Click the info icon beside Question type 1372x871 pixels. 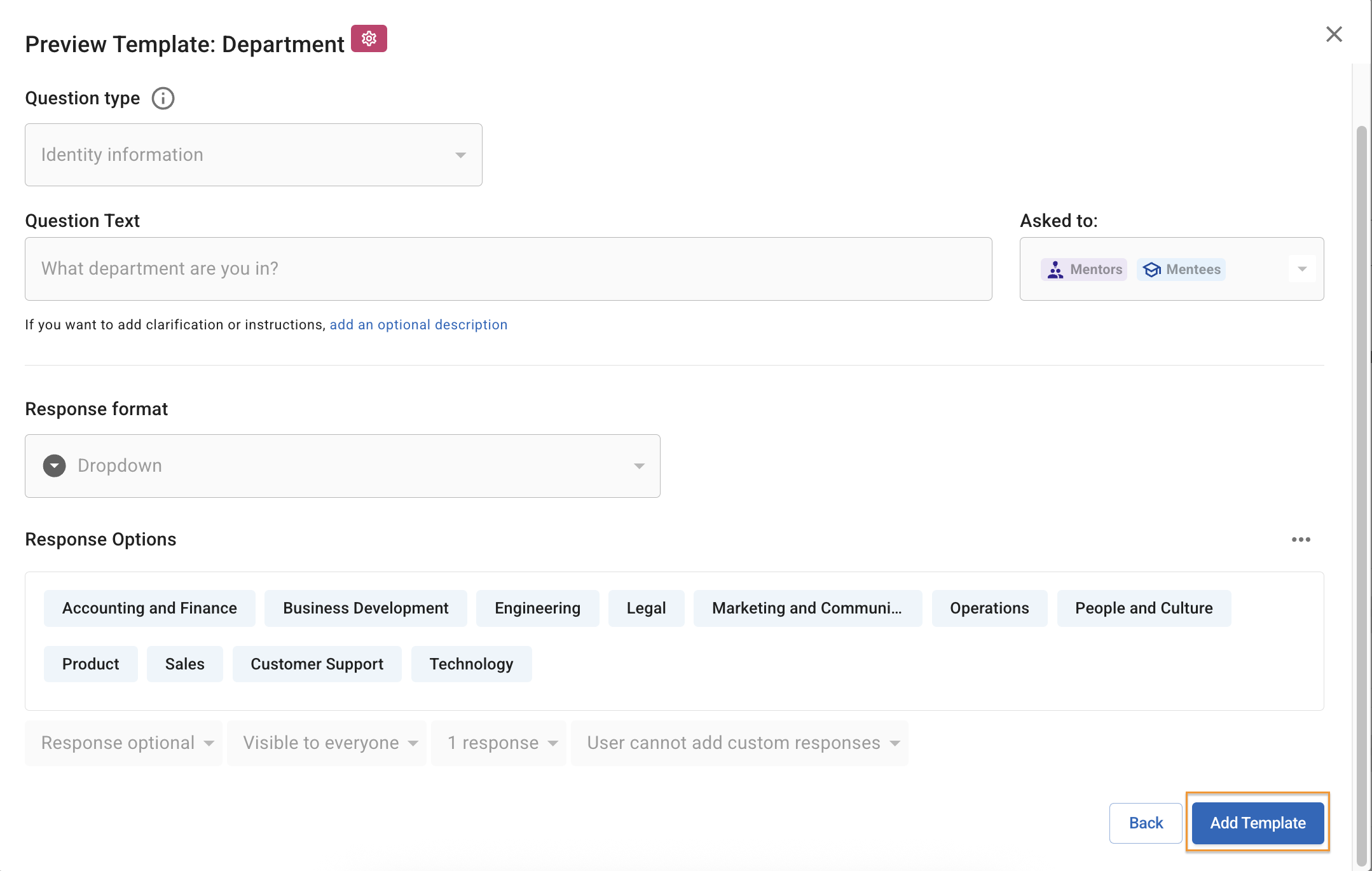pyautogui.click(x=163, y=98)
